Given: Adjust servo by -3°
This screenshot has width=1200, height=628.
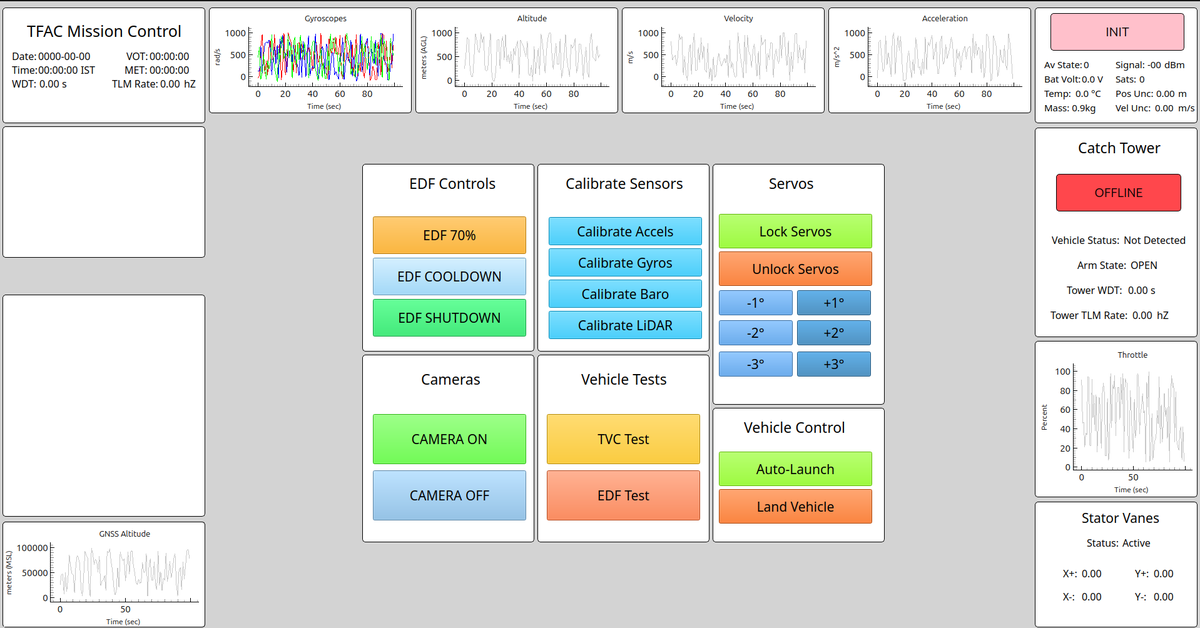Looking at the screenshot, I should pos(756,364).
